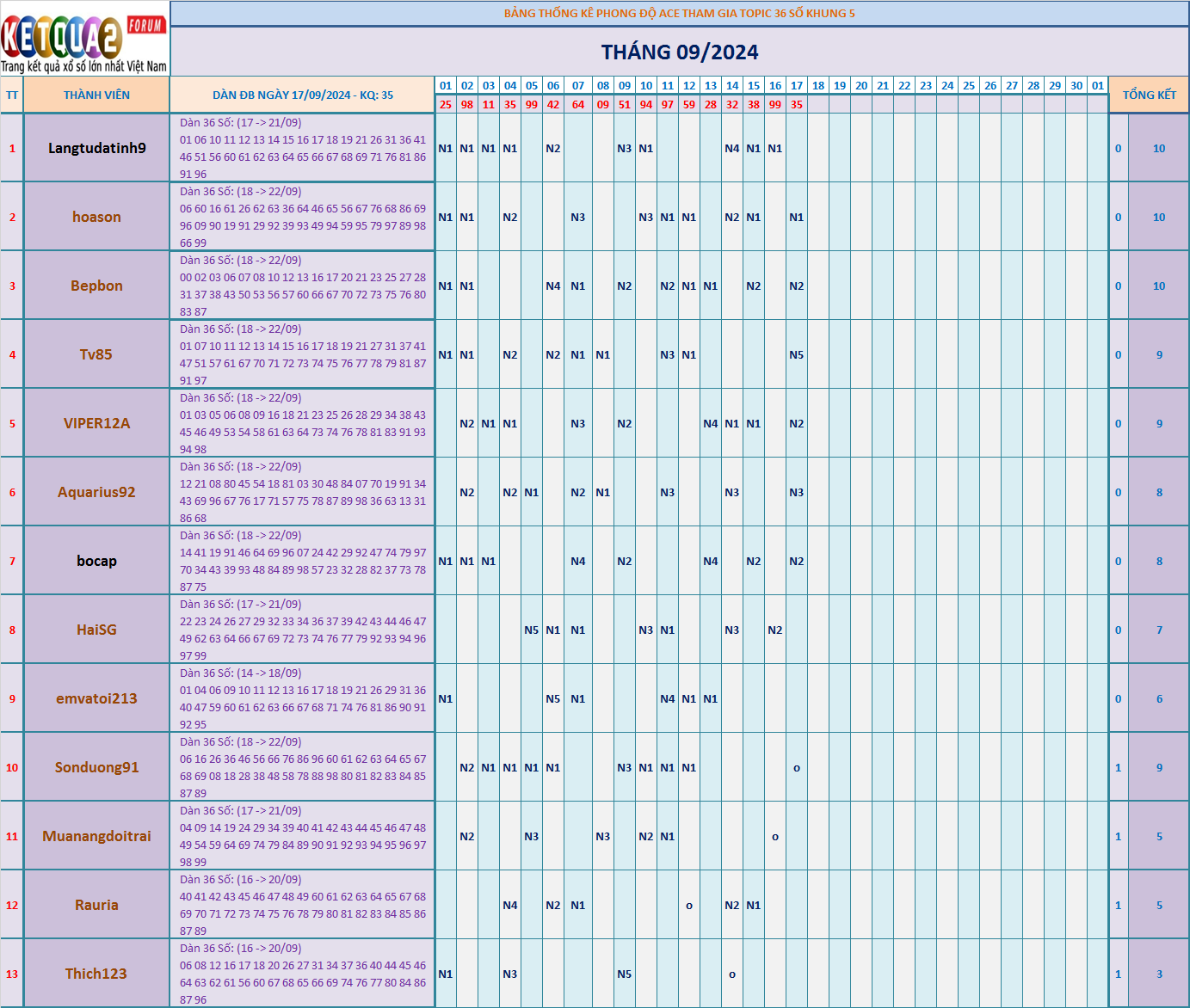Click the DÀN ĐB NGÀY 17/09/2024 header
Screen dimensions: 1190x1008
(x=302, y=95)
